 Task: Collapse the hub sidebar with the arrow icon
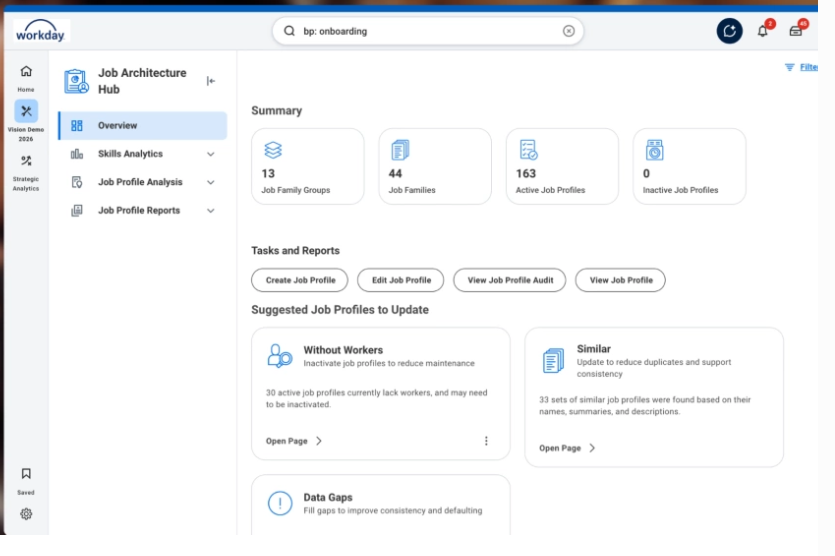click(x=211, y=81)
